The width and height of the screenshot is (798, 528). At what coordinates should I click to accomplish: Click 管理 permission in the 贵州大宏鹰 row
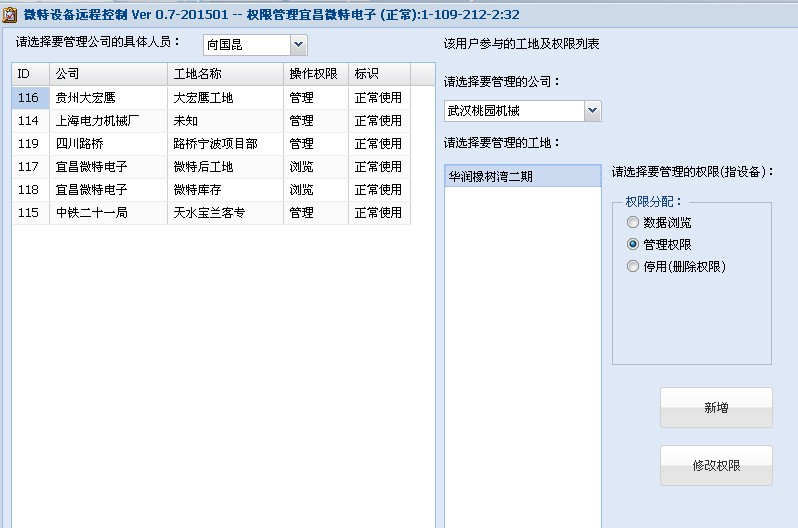[x=316, y=97]
